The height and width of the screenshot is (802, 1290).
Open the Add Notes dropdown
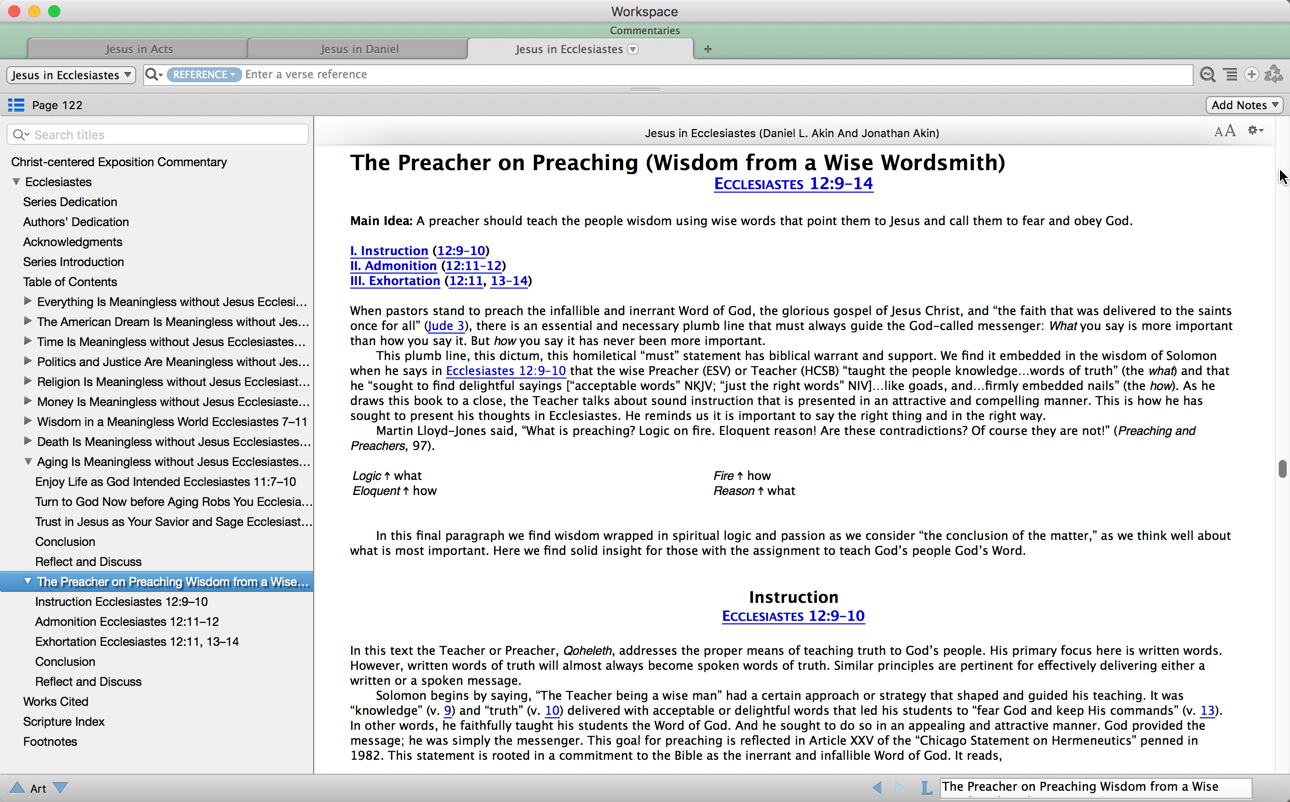[1244, 105]
